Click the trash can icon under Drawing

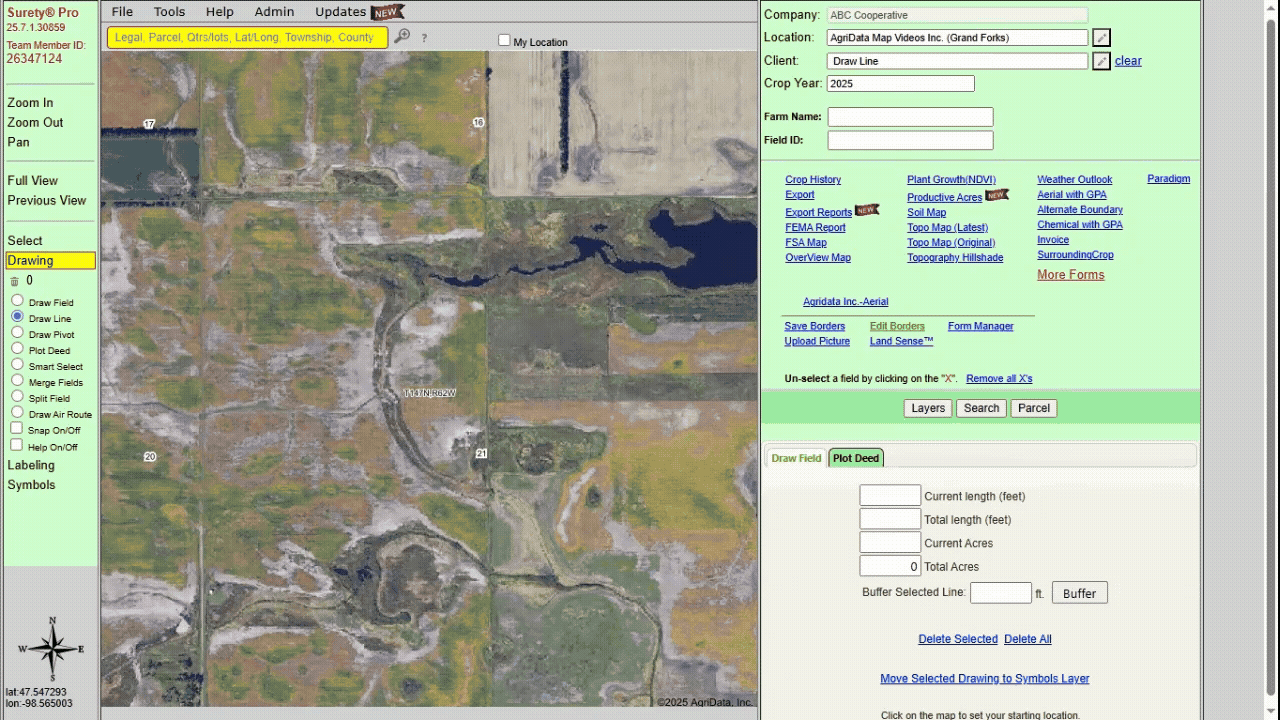coord(14,281)
